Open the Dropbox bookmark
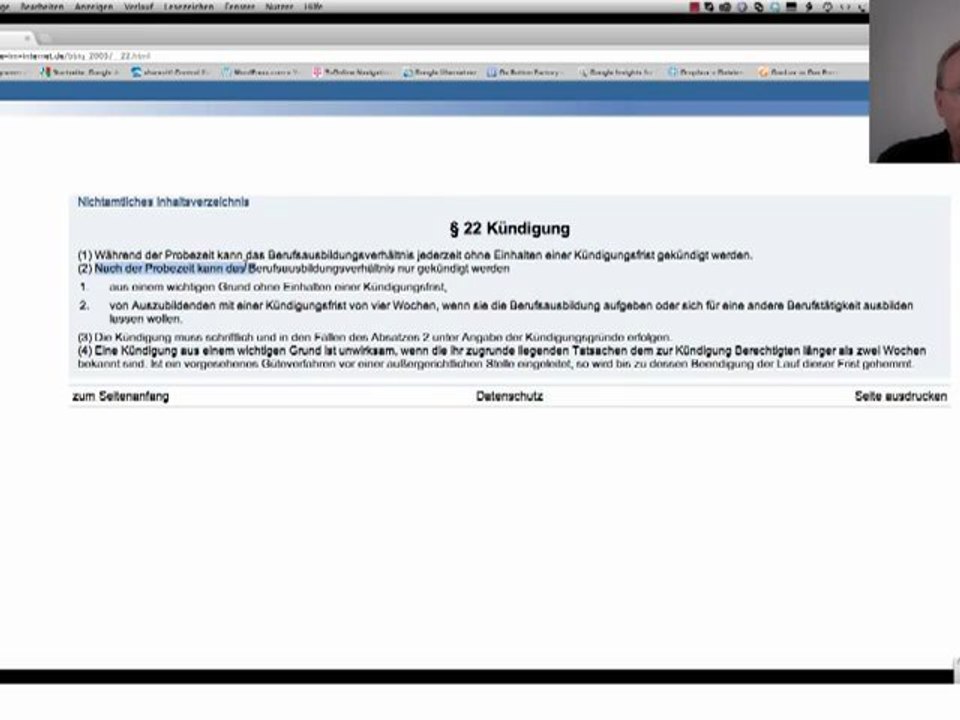Screen dimensions: 960x720 pyautogui.click(x=705, y=72)
